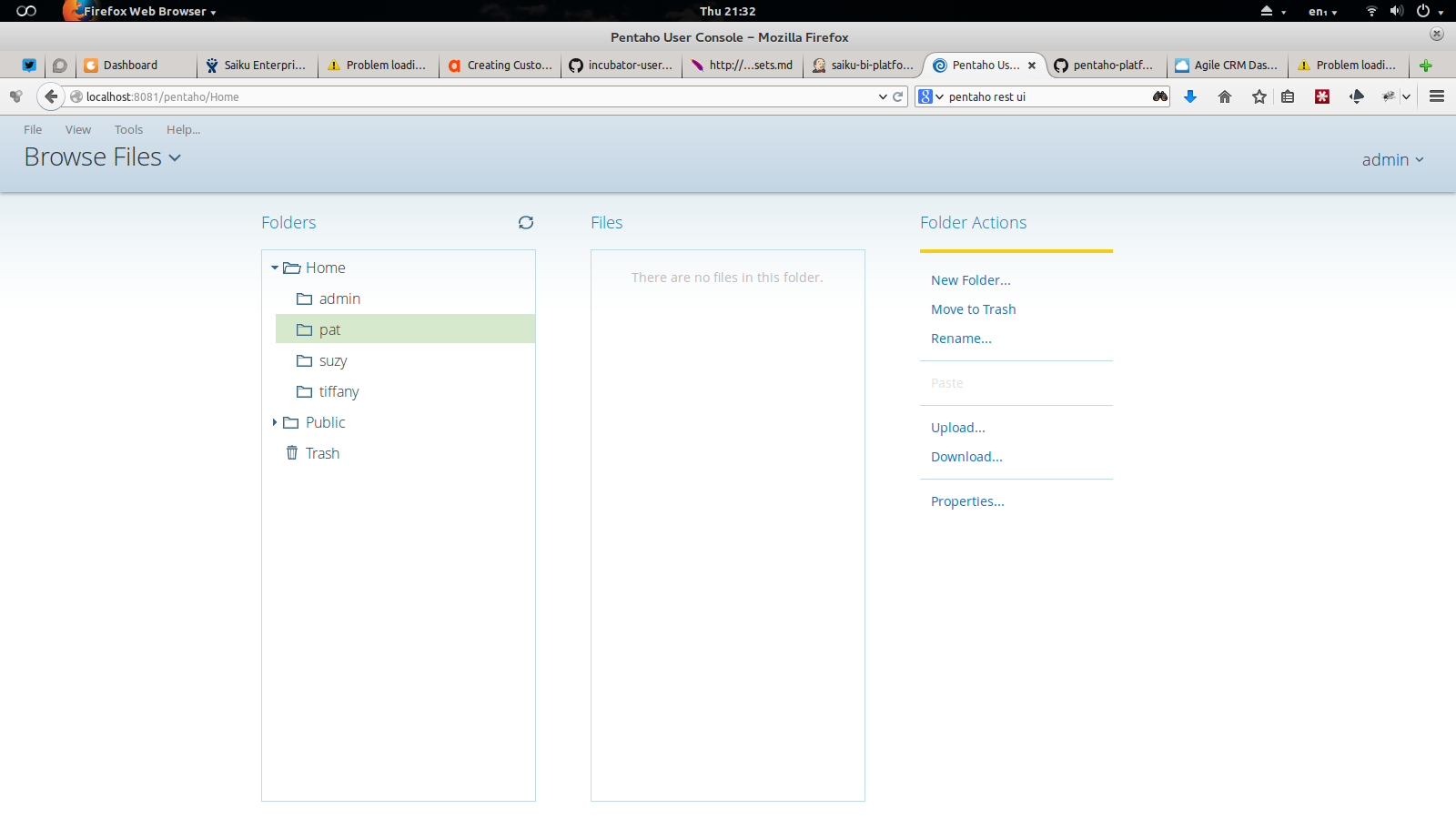
Task: Collapse the Home folder tree arrow
Action: click(x=275, y=268)
